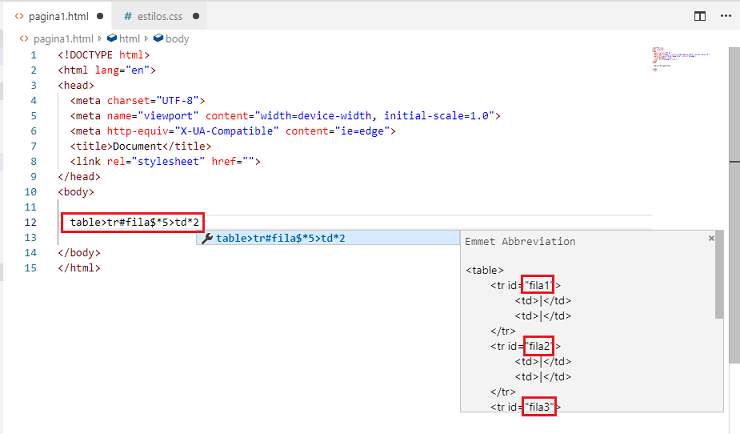Viewport: 740px width, 434px height.
Task: Click the HTML file icon on pagina1.html tab
Action: [19, 16]
